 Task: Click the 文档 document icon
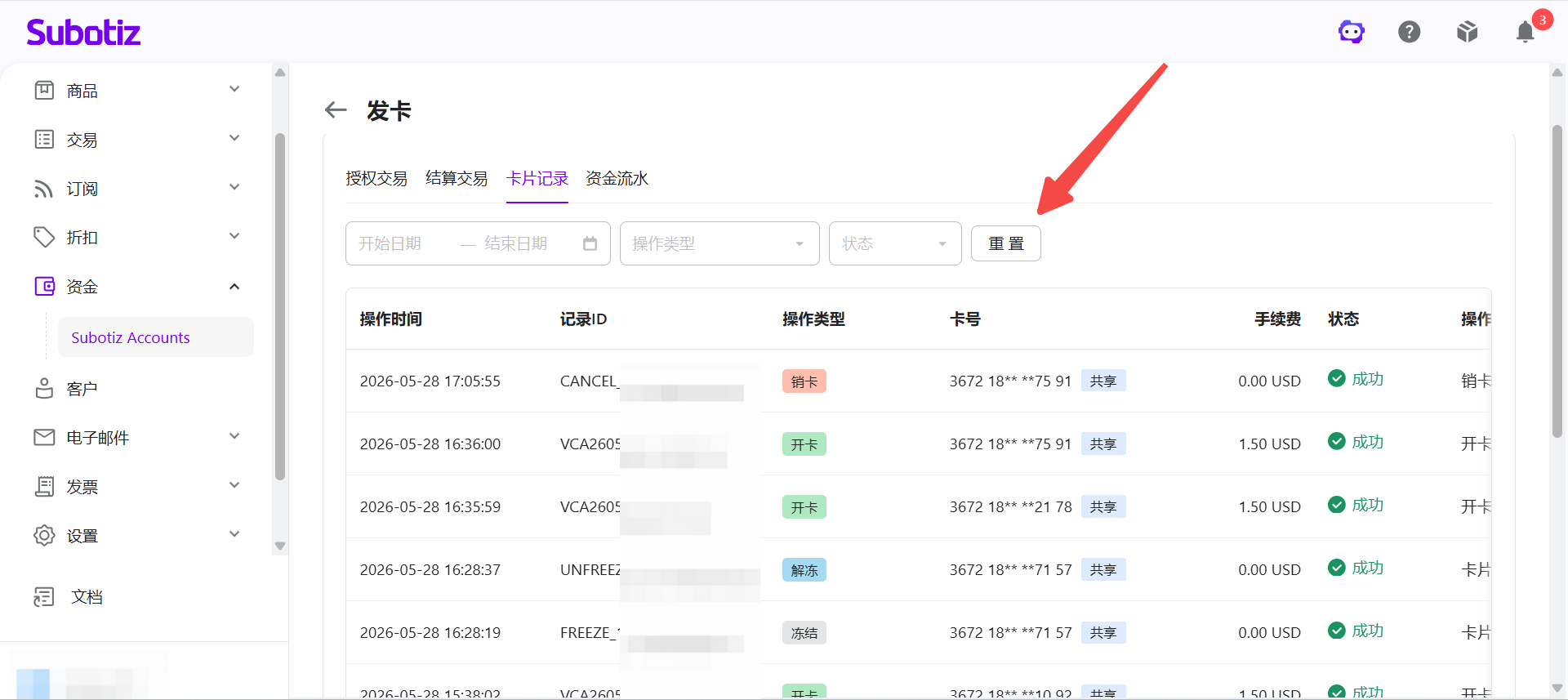(x=44, y=596)
